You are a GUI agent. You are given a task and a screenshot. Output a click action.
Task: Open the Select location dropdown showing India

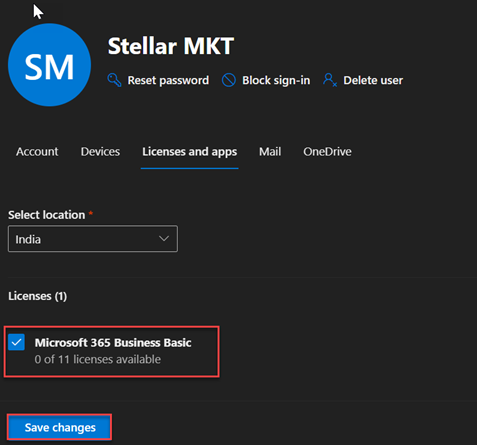tap(93, 239)
